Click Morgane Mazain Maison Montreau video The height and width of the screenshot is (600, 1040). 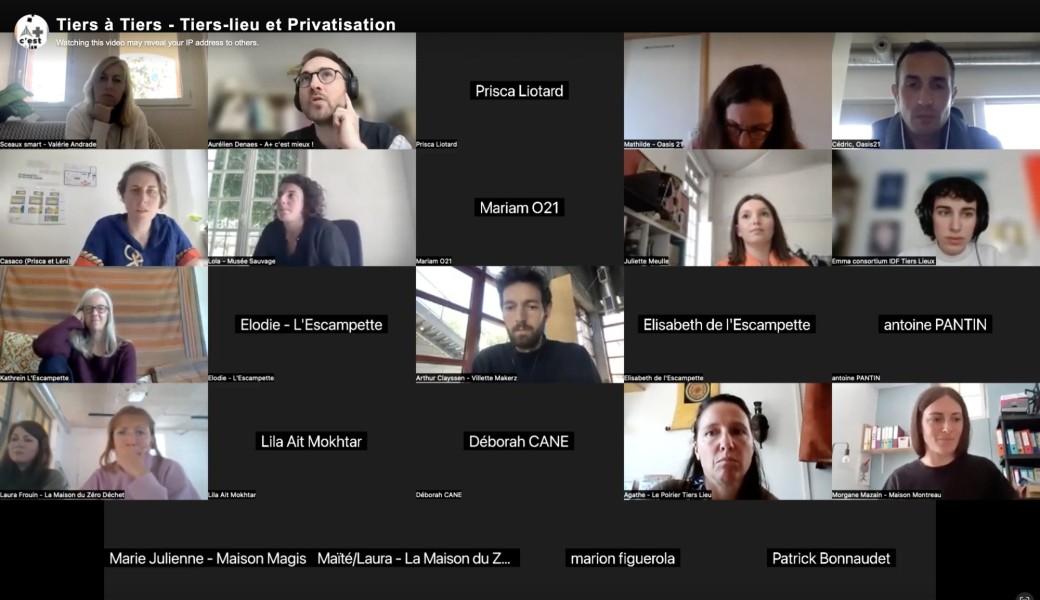[936, 441]
